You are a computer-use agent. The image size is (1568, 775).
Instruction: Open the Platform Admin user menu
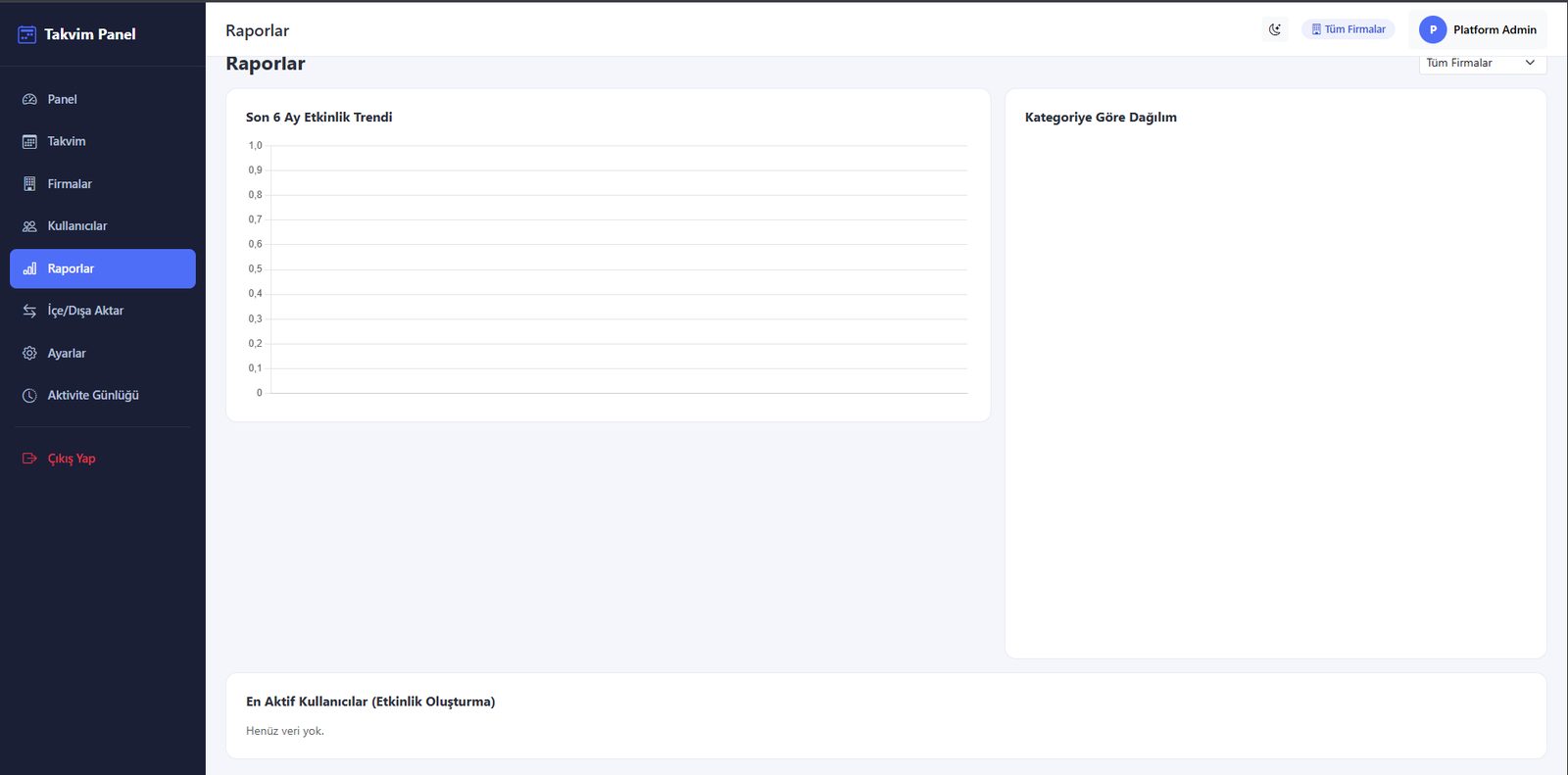[1478, 29]
